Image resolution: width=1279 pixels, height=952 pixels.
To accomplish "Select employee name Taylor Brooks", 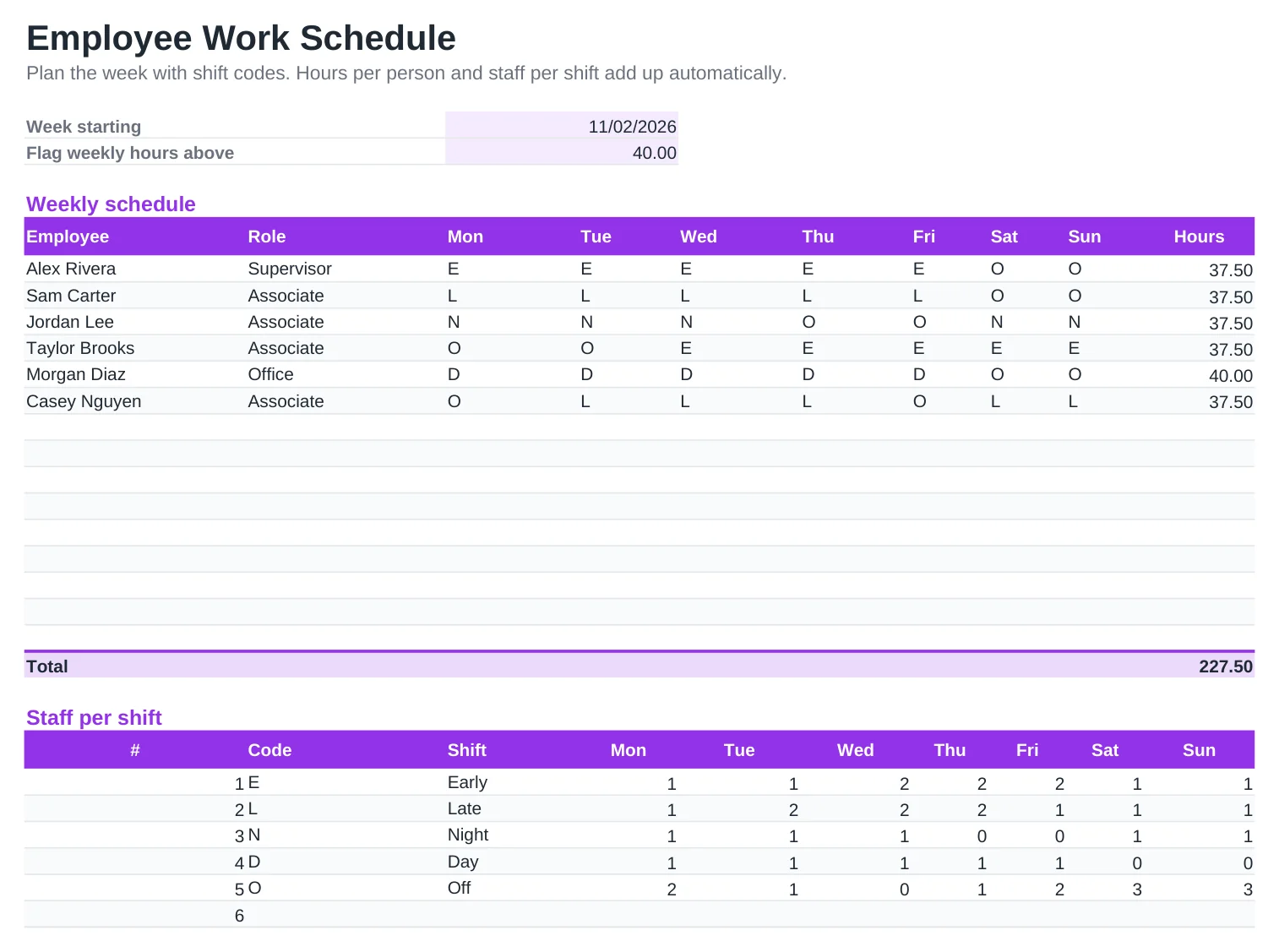I will click(80, 348).
